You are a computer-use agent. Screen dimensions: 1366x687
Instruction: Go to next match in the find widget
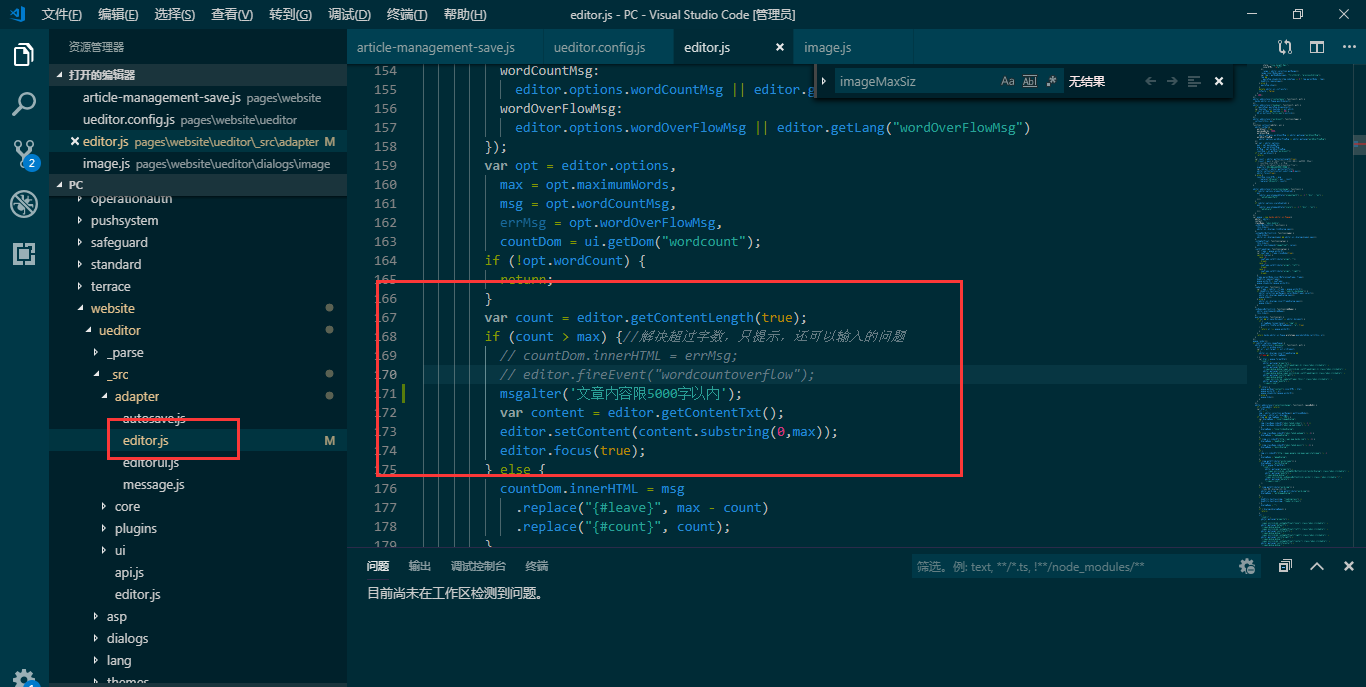point(1172,81)
